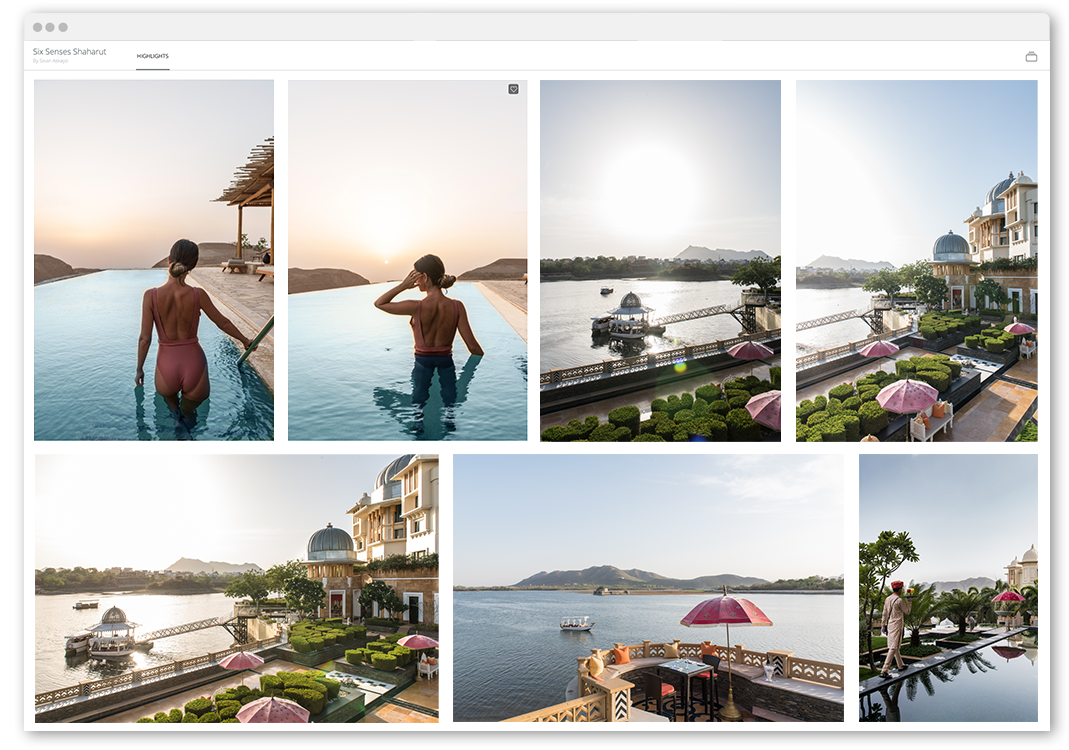Screen dimensions: 1069x750
Task: Click the green maximize window button
Action: point(63,27)
